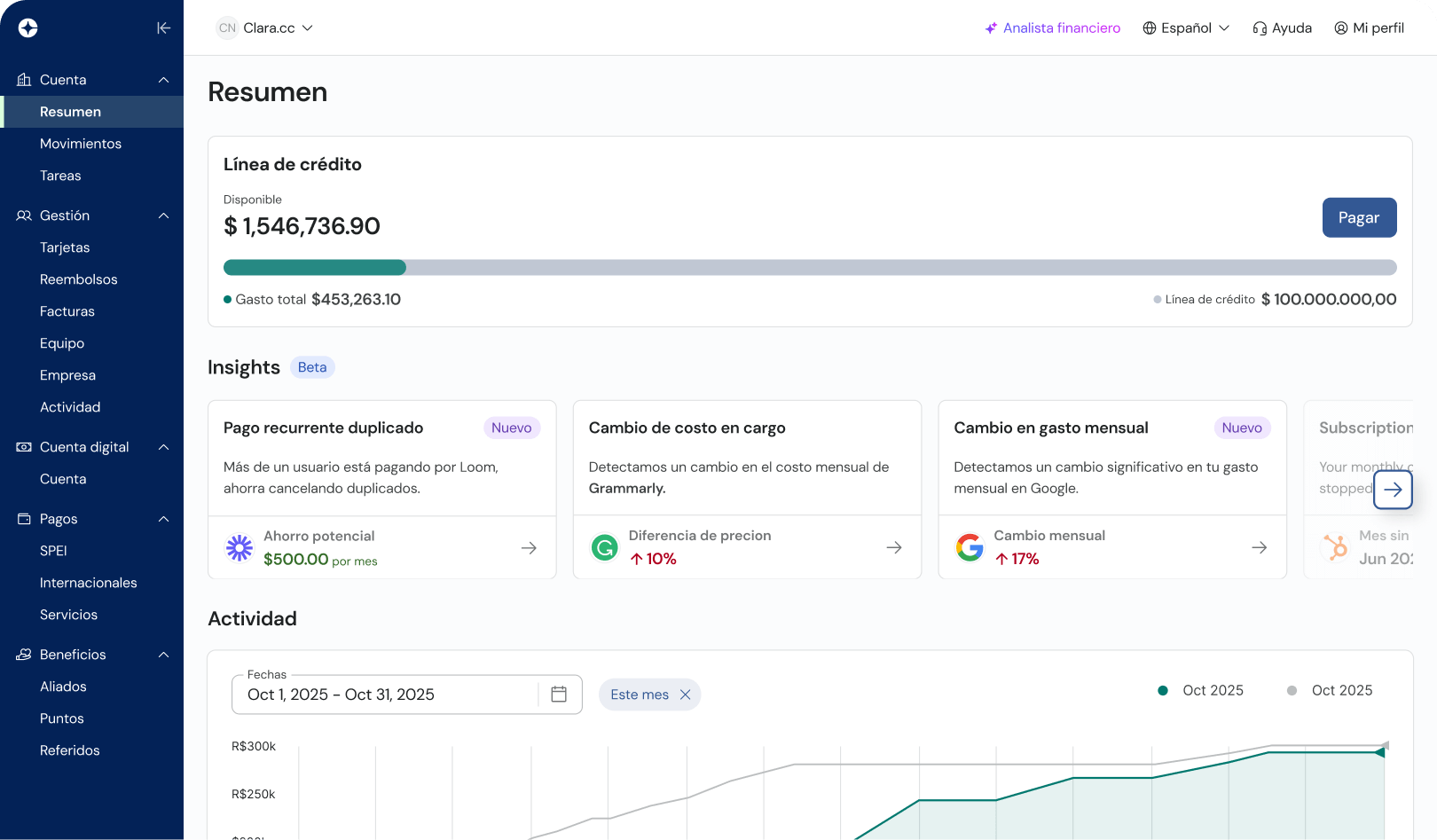Collapse the Pagos section in the sidebar

[163, 519]
